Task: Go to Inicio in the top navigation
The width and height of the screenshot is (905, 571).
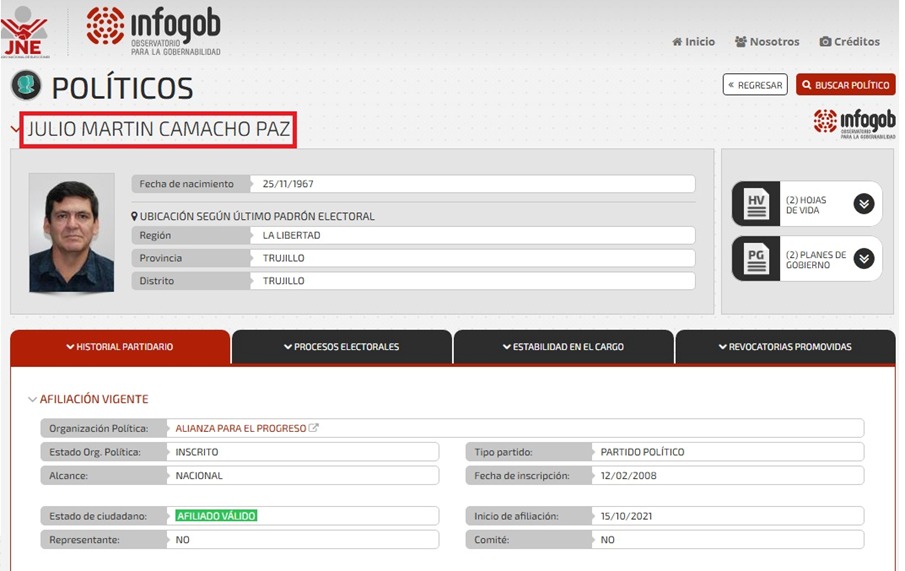Action: (693, 42)
